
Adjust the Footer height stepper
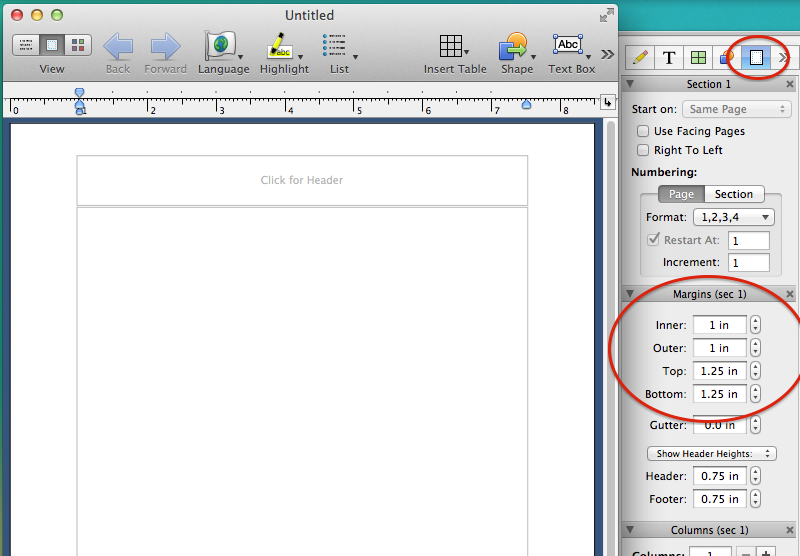click(x=756, y=499)
